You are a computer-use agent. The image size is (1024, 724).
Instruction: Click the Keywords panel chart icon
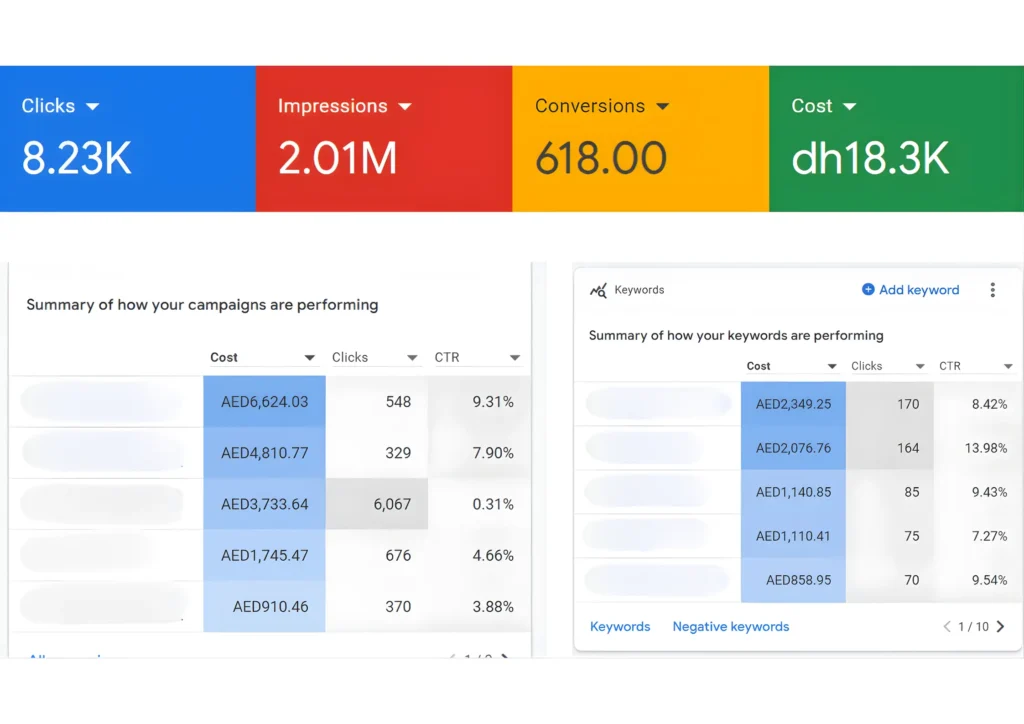coord(598,290)
